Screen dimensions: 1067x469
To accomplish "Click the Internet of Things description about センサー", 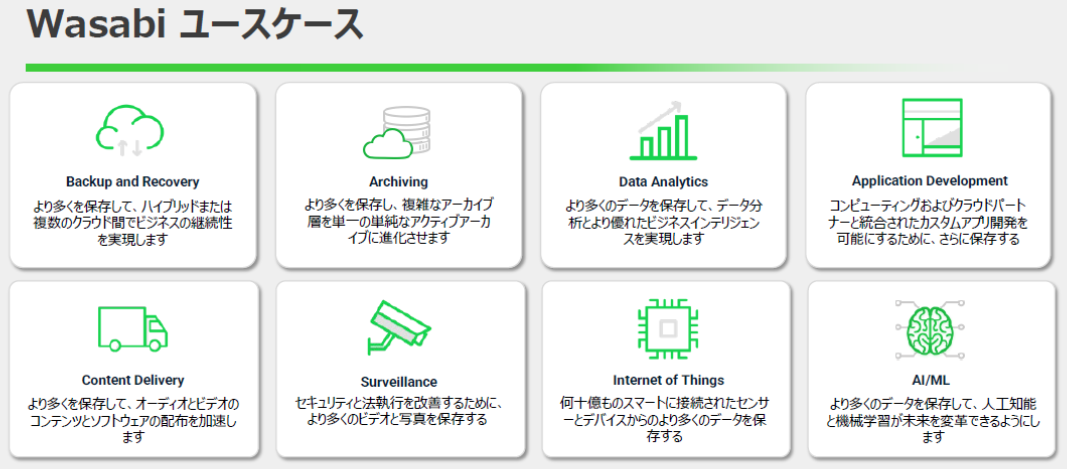I will pos(664,420).
